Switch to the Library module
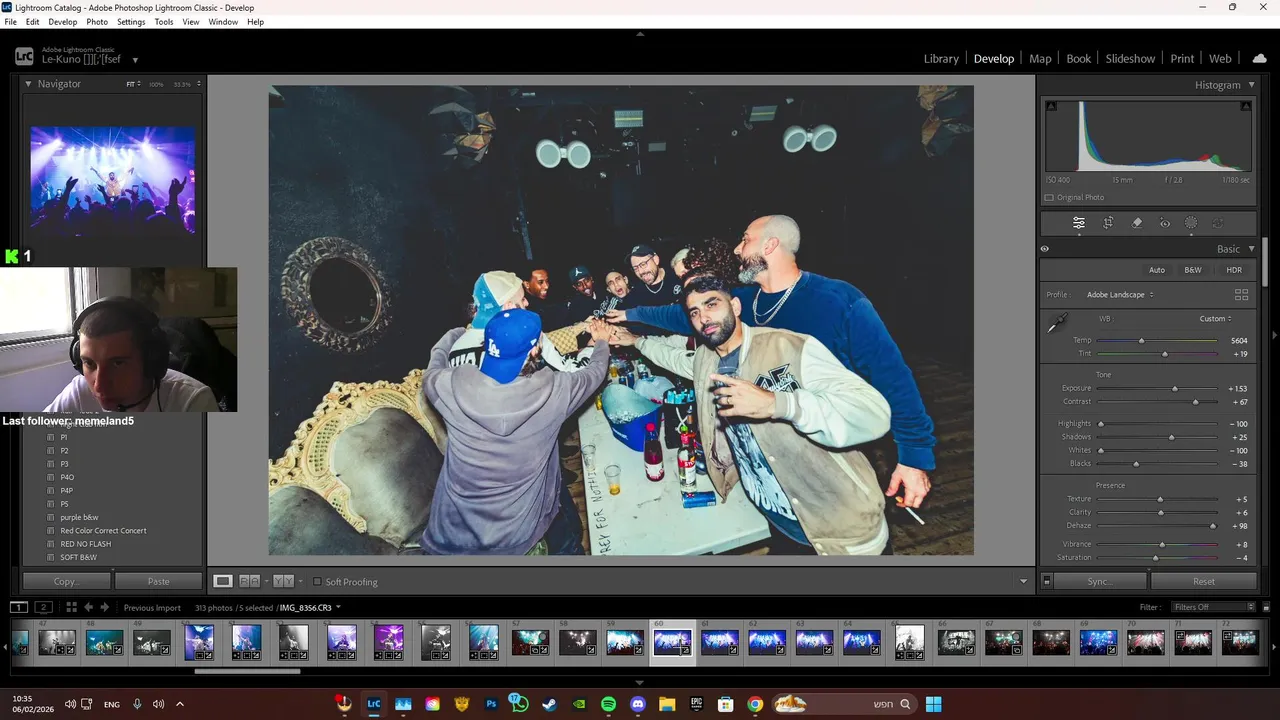Image resolution: width=1280 pixels, height=720 pixels. tap(941, 58)
